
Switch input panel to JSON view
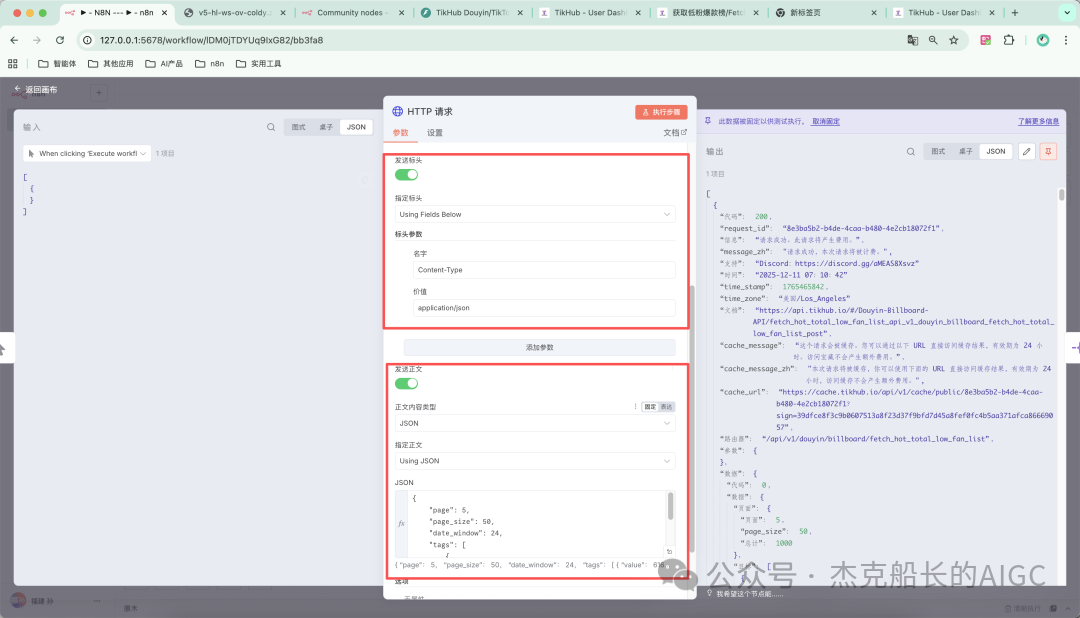[x=356, y=127]
